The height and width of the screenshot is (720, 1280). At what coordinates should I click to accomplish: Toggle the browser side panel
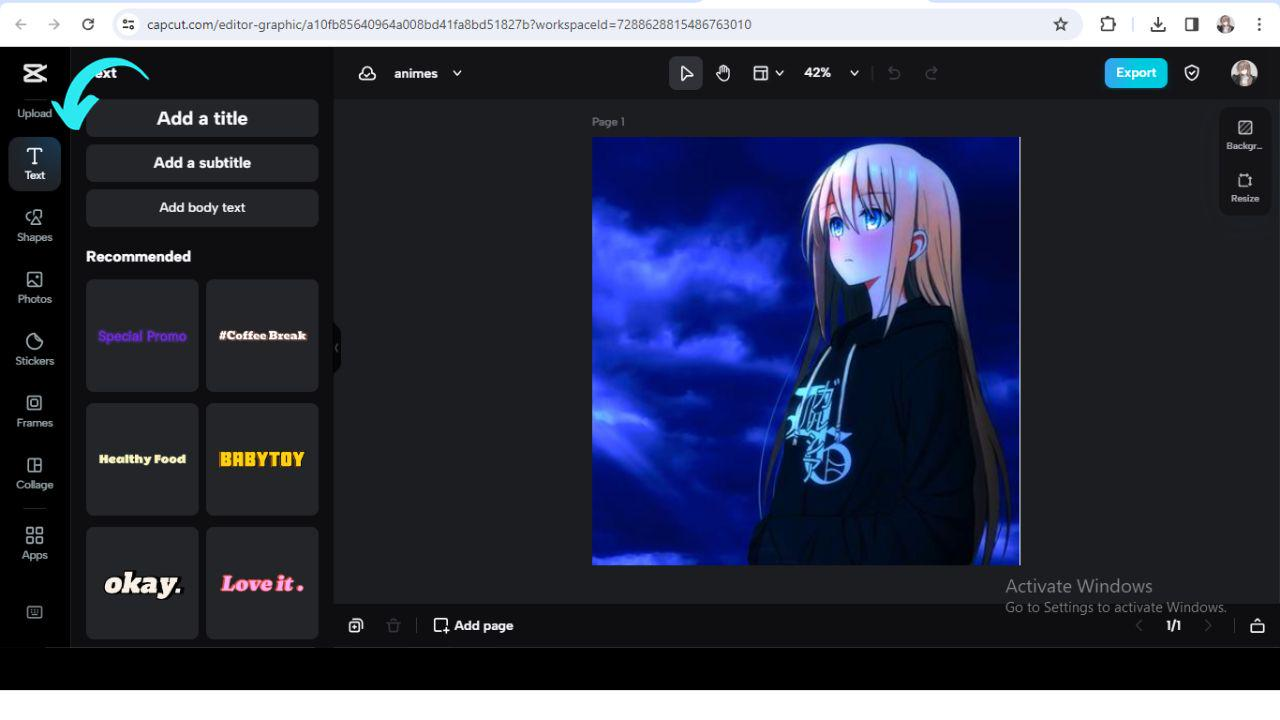[x=1192, y=24]
